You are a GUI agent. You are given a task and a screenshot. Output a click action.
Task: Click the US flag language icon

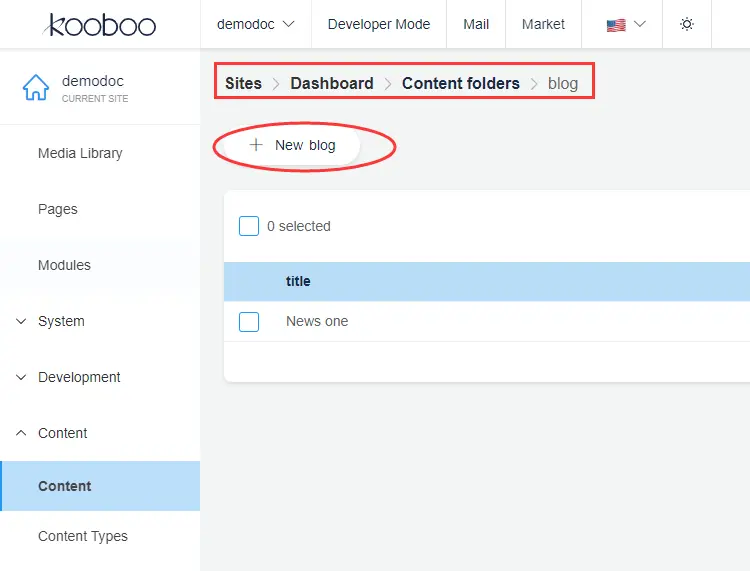click(x=616, y=25)
